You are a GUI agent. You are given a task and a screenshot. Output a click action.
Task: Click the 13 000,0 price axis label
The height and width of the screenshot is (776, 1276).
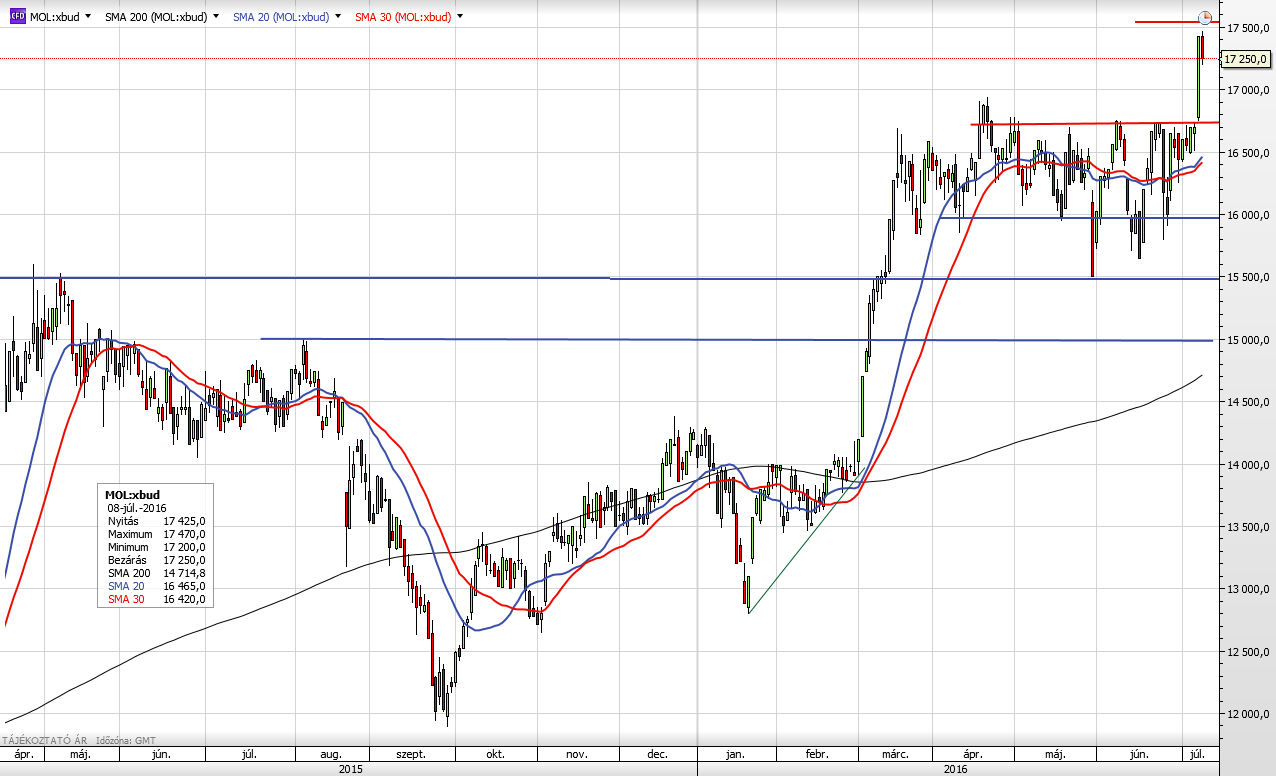[x=1247, y=589]
